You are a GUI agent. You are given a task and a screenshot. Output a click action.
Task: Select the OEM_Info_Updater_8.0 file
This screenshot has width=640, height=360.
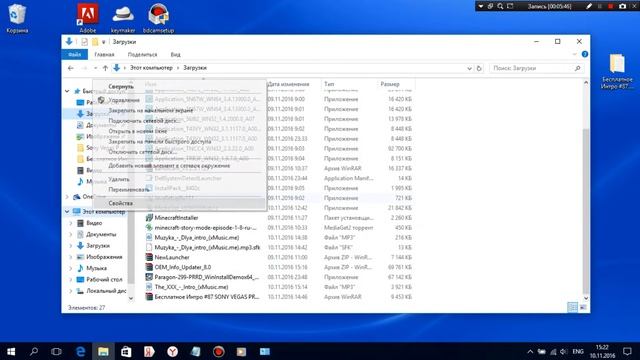(x=182, y=267)
